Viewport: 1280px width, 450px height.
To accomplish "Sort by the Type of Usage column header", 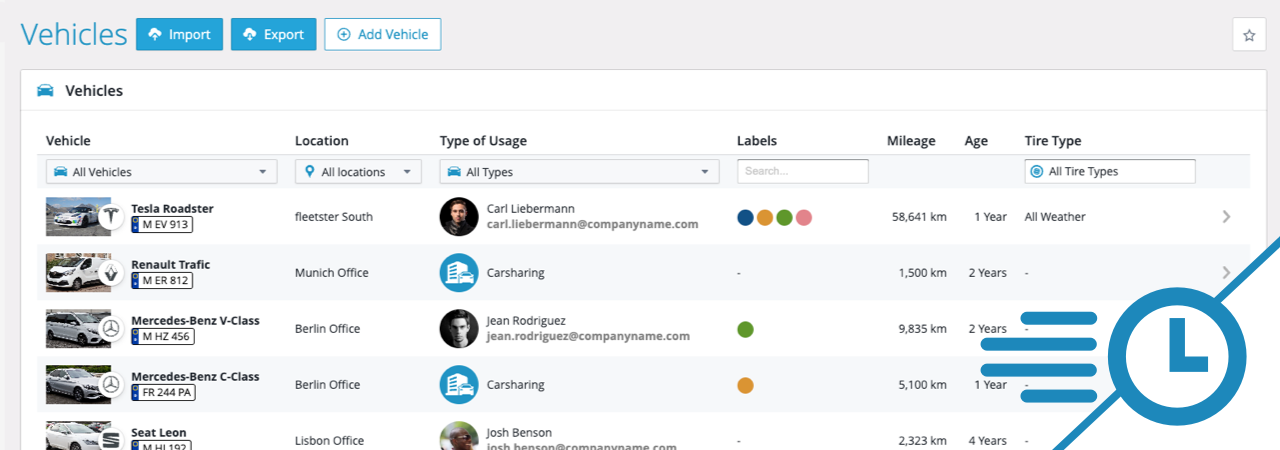I will (483, 141).
